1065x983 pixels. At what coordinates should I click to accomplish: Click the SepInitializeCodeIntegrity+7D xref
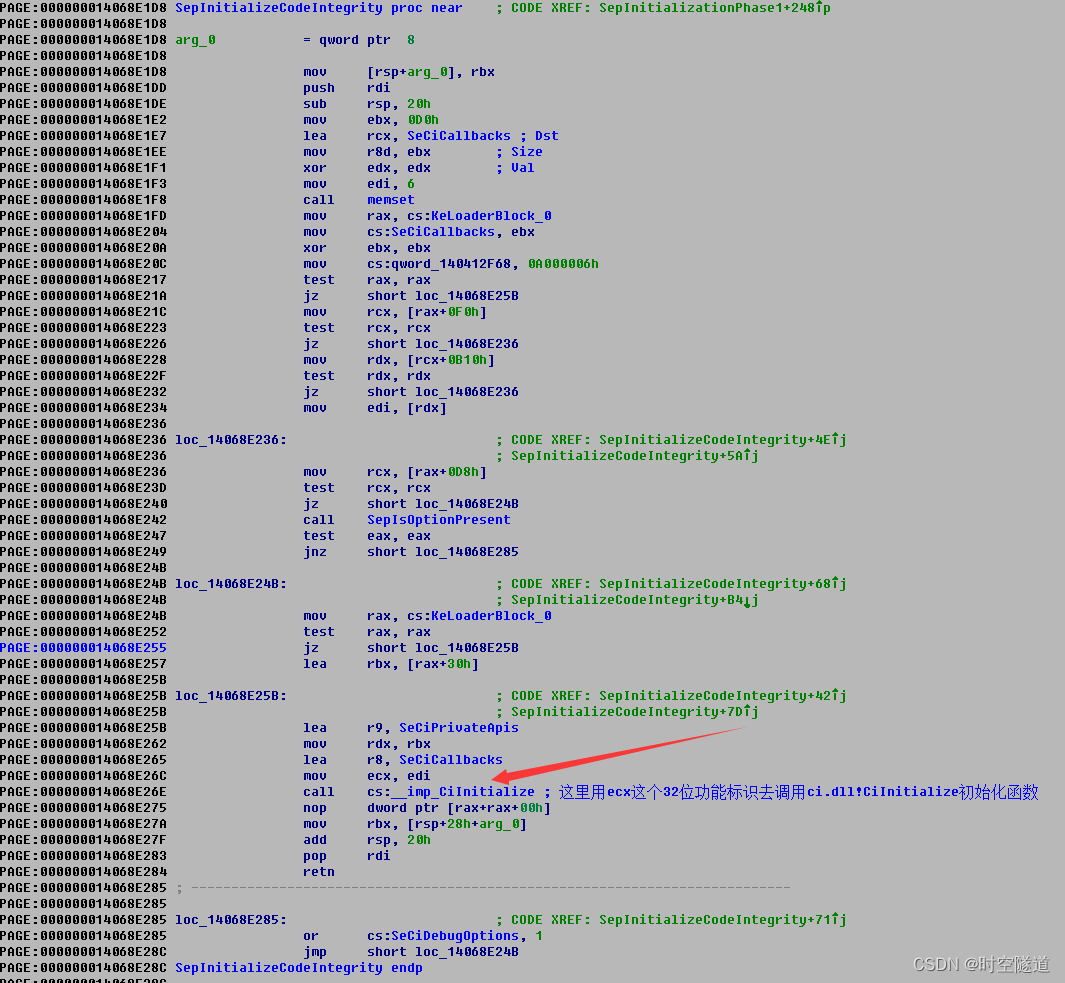pyautogui.click(x=634, y=712)
